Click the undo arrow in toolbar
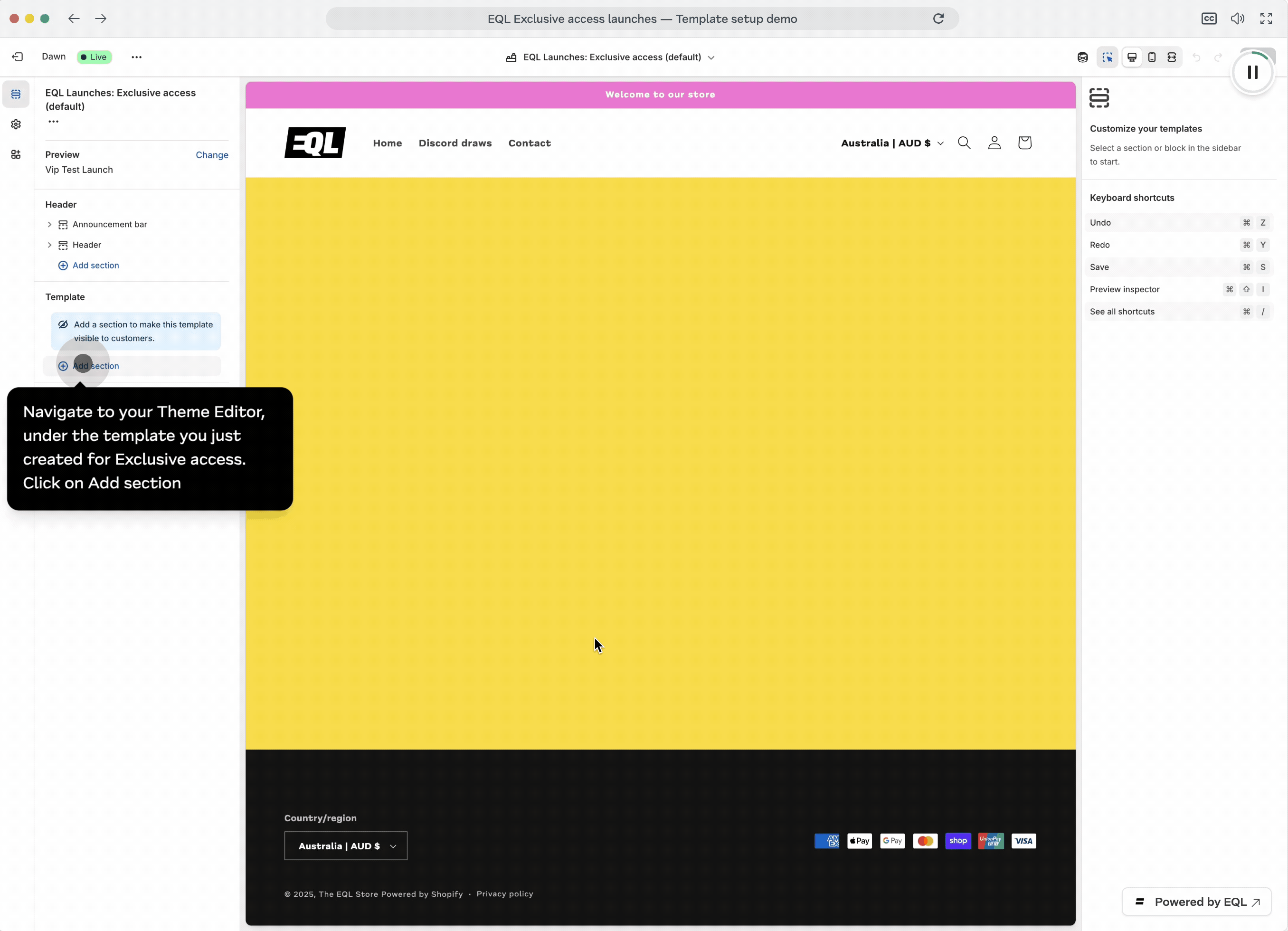This screenshot has width=1288, height=931. coord(1196,57)
